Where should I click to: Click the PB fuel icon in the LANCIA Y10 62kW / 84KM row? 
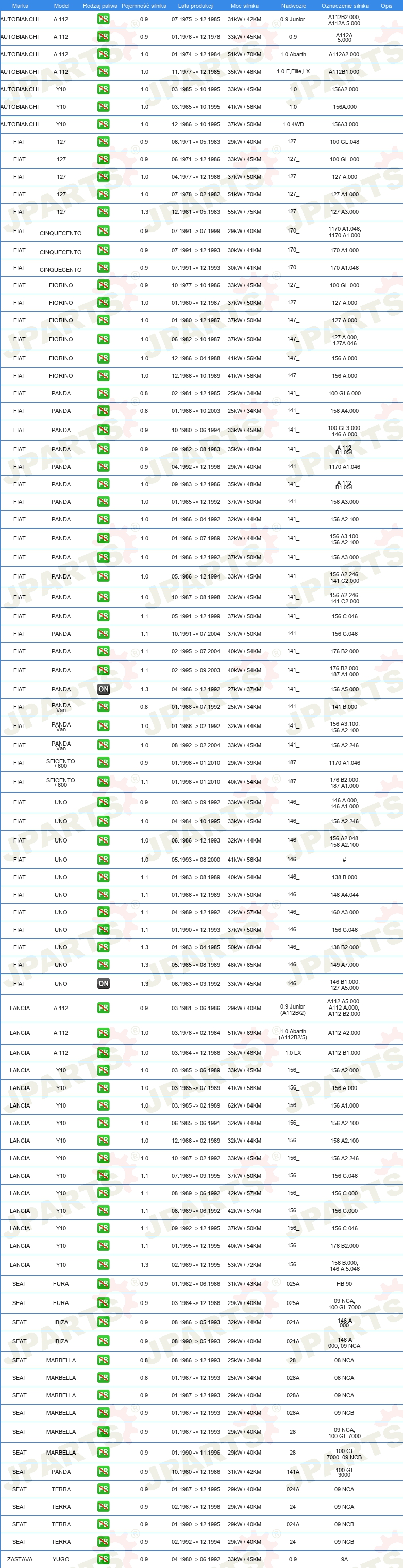pyautogui.click(x=104, y=1105)
